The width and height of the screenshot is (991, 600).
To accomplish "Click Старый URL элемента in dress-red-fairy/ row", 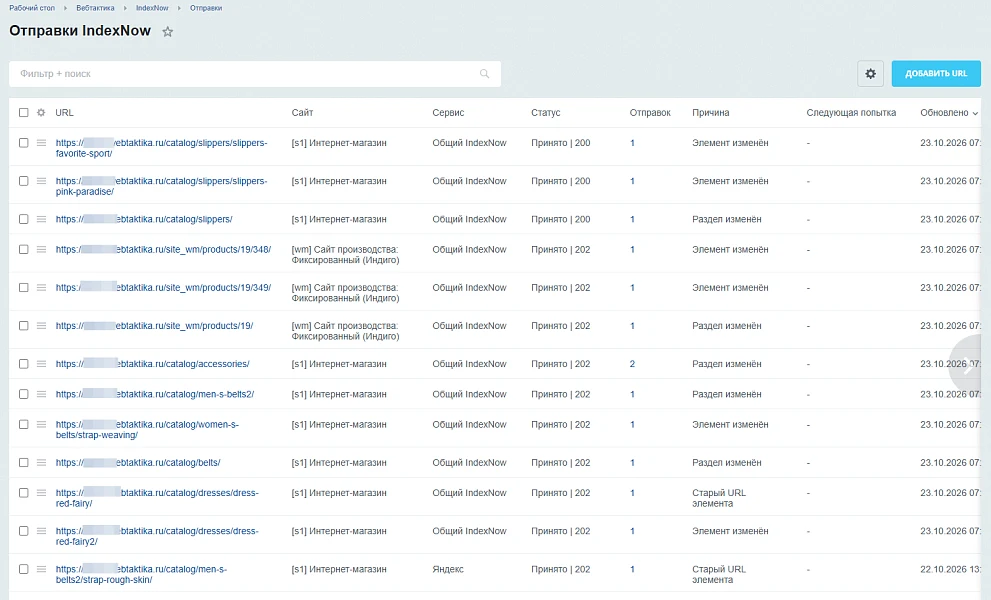I will tap(719, 498).
